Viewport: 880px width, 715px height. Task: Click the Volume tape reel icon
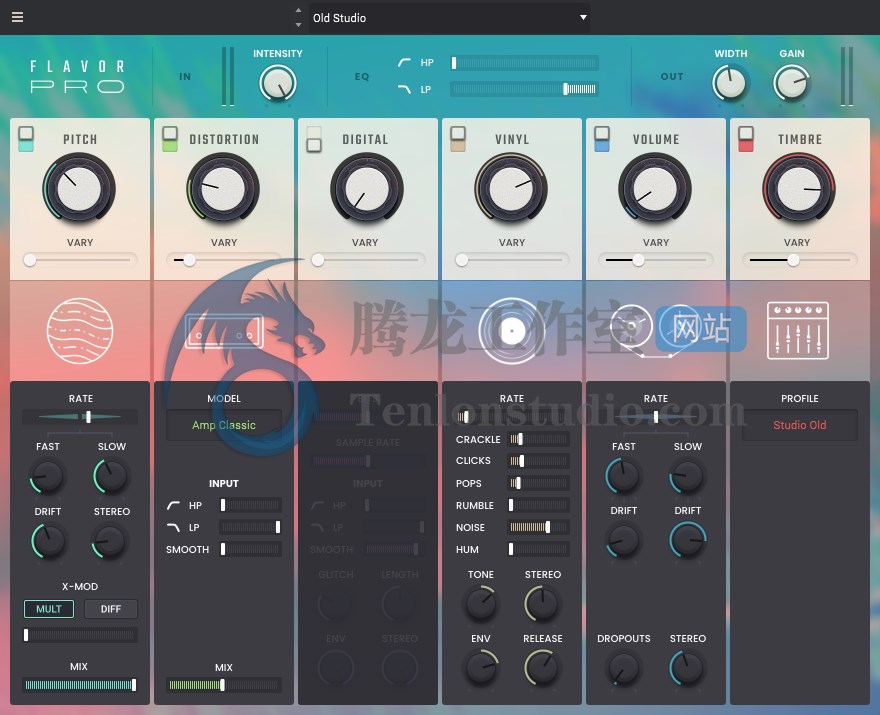tap(654, 331)
